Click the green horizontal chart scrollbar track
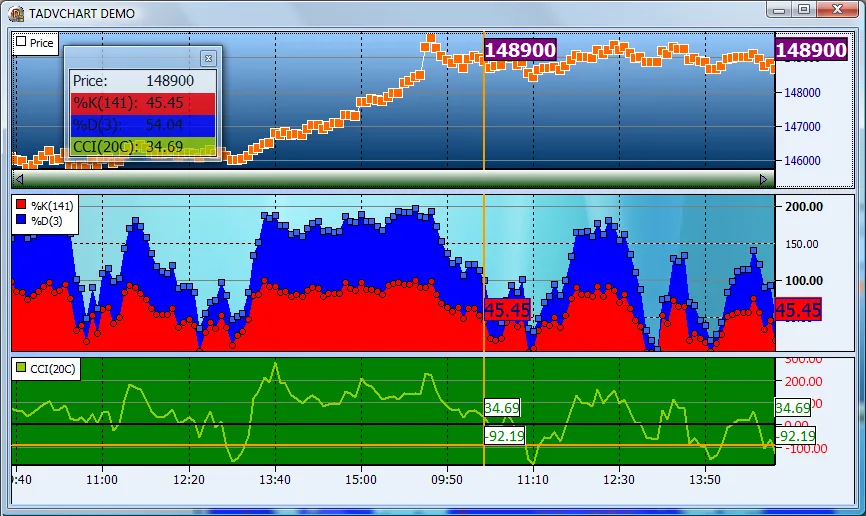866x516 pixels. coord(391,179)
